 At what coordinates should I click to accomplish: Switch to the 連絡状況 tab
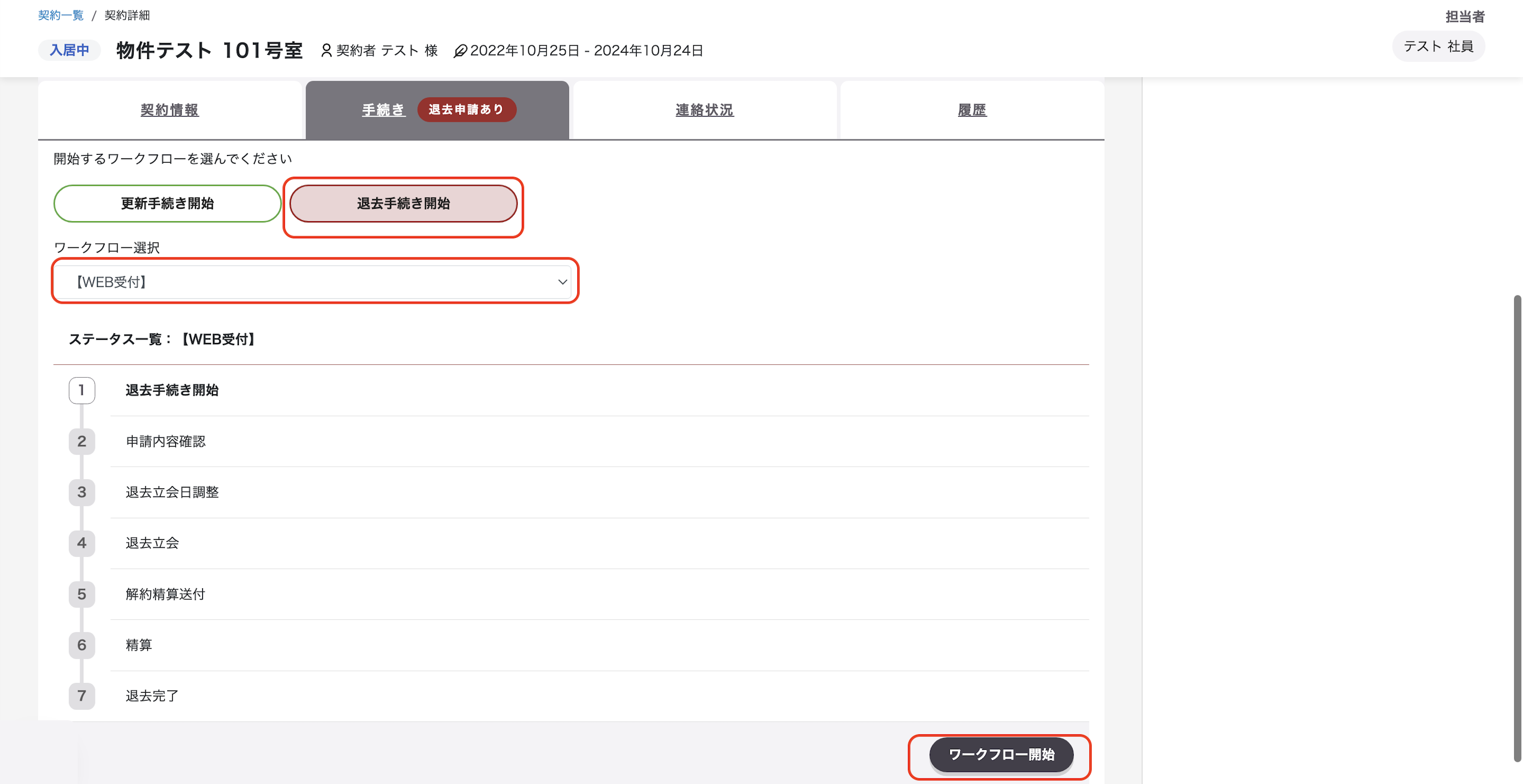(x=705, y=110)
